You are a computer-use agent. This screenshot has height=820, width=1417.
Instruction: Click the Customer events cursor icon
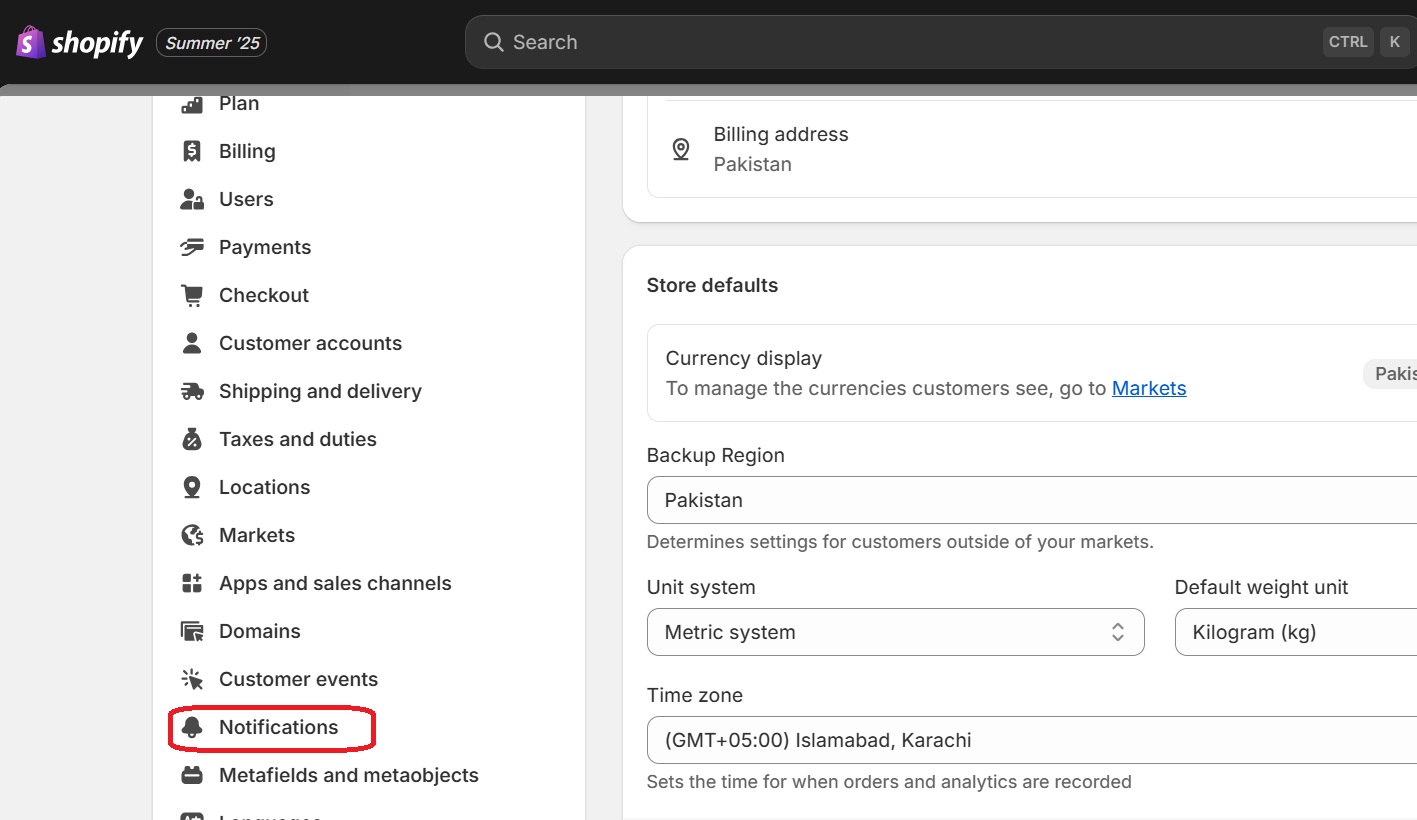(192, 679)
